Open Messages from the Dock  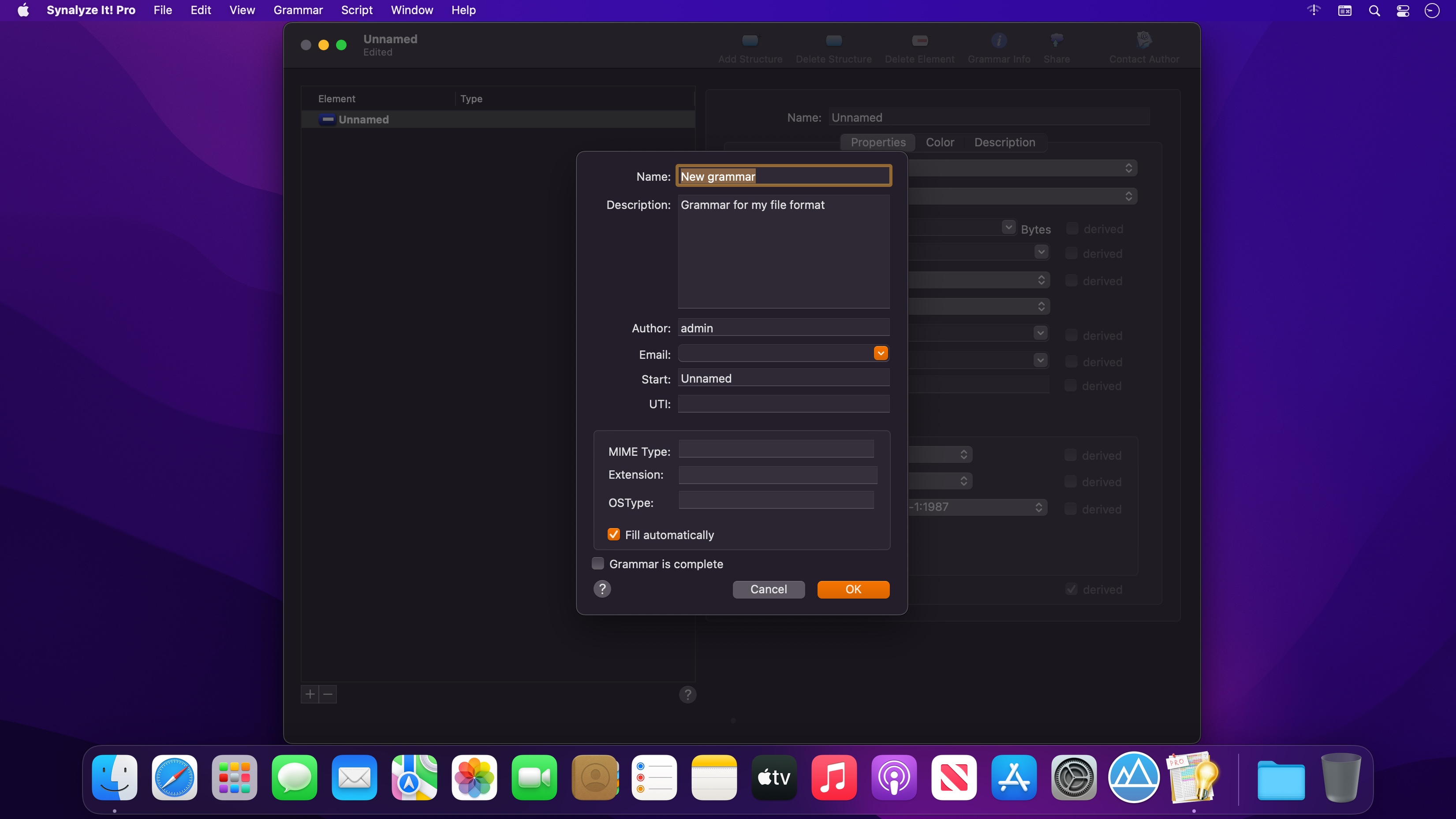click(x=295, y=778)
